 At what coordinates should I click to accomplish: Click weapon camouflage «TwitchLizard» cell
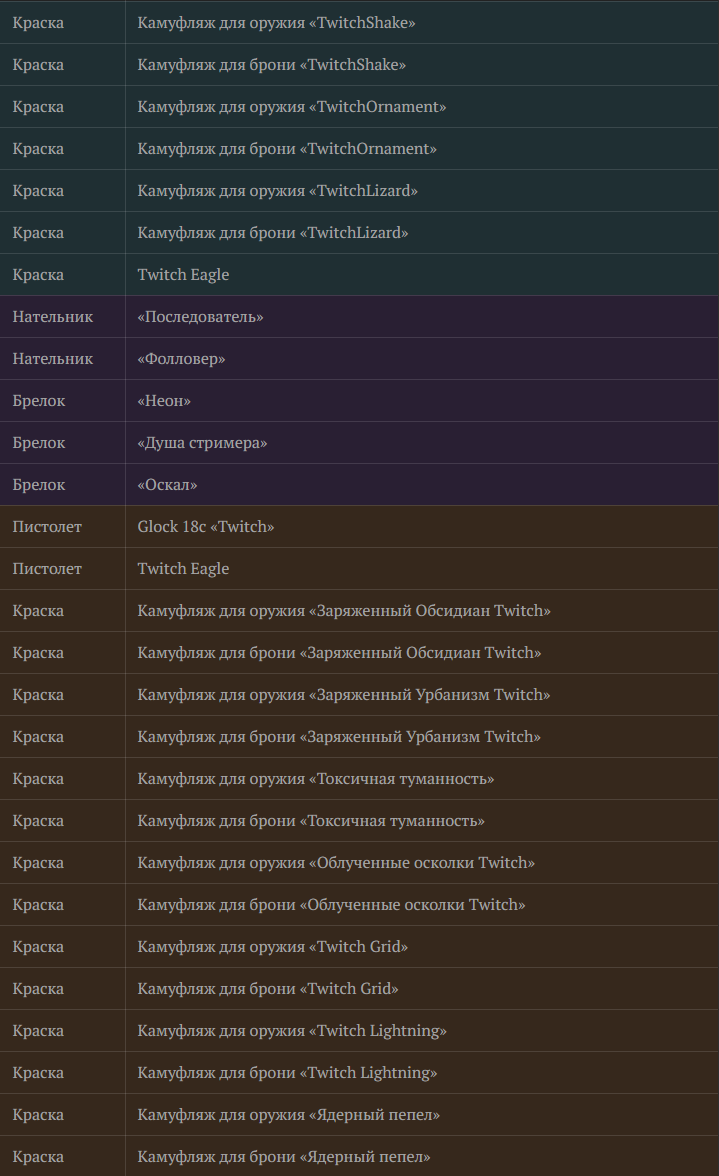422,190
